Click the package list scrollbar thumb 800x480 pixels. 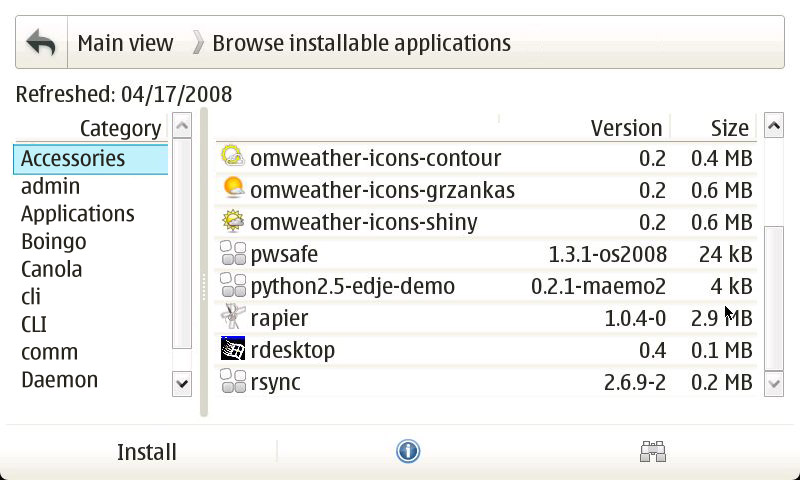(x=773, y=298)
